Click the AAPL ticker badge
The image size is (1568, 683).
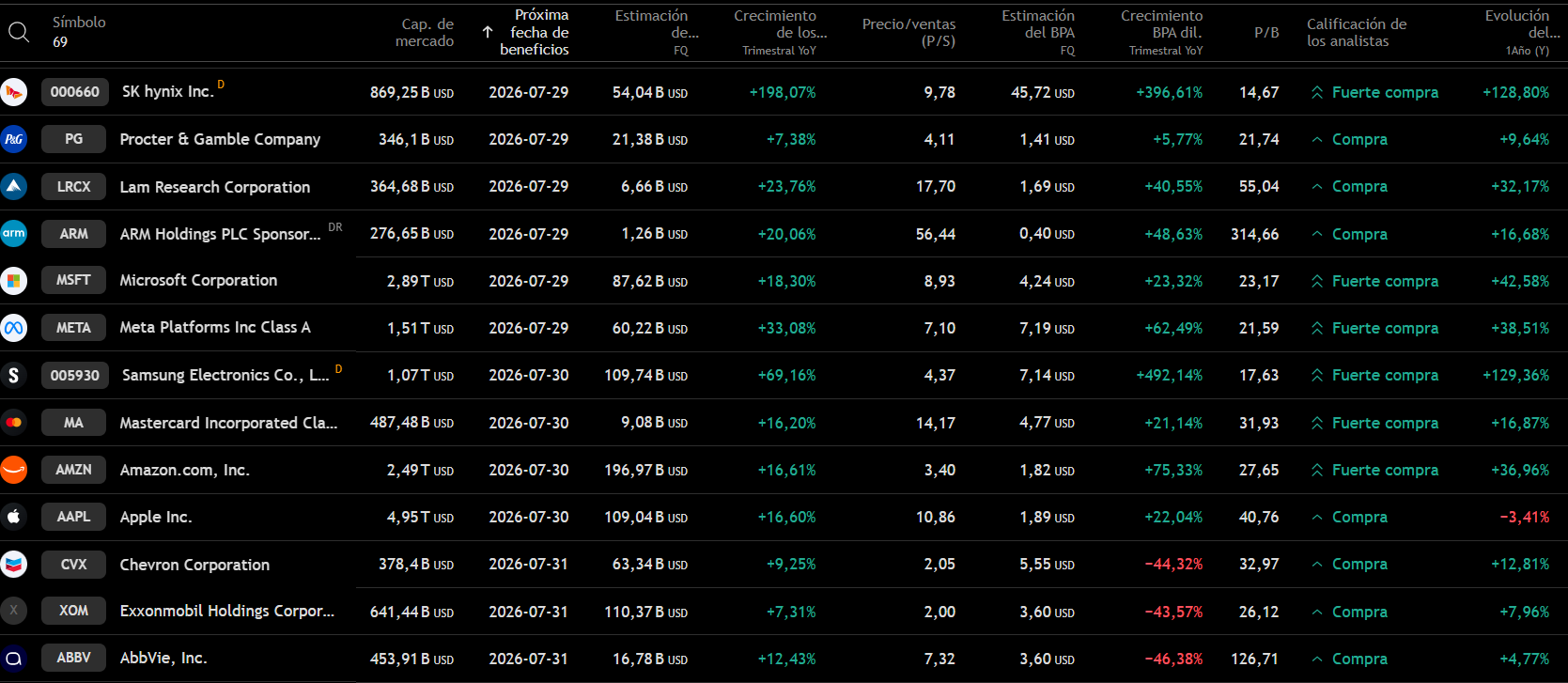click(73, 517)
